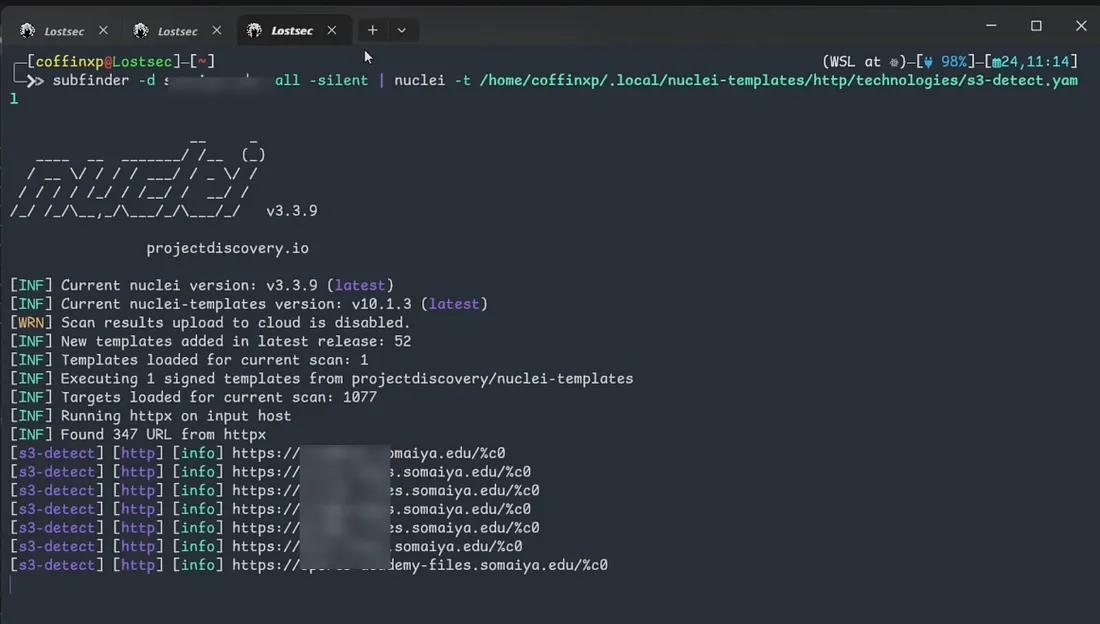
Task: Click the 24,11:14 time in prompt
Action: tap(1031, 62)
